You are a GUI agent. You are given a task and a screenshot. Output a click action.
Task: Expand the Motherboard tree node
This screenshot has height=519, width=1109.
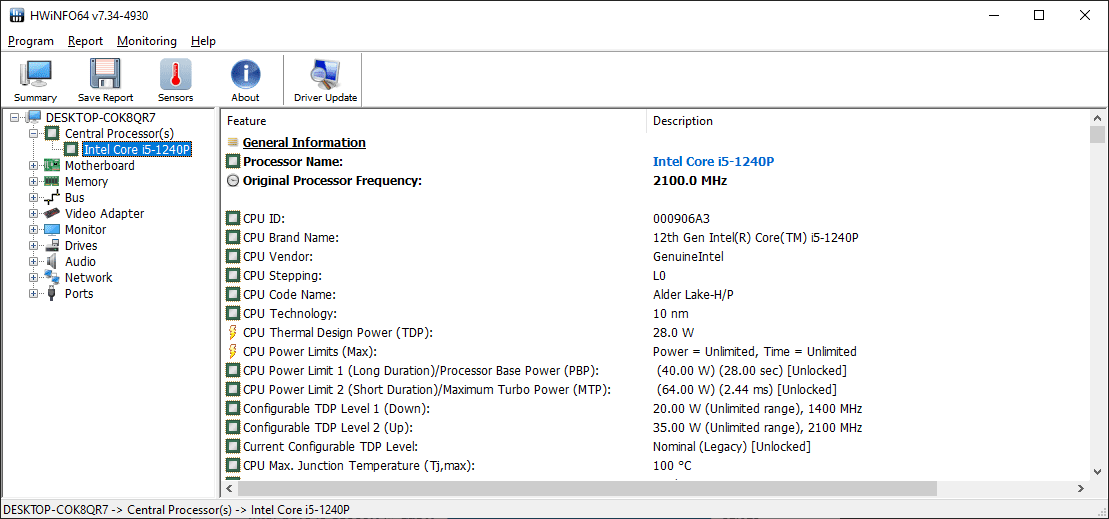[33, 165]
